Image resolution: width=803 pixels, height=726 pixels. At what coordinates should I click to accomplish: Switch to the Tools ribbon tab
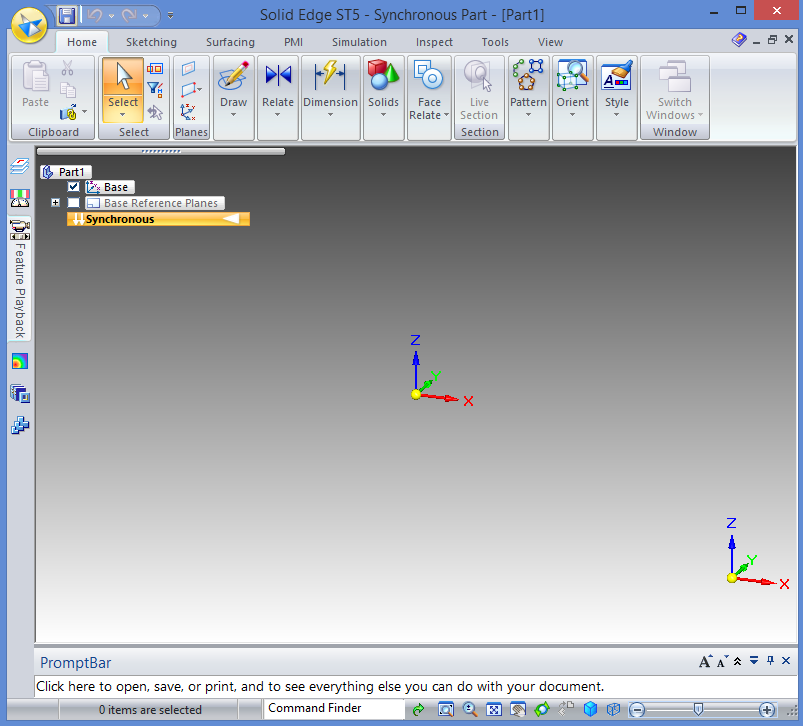point(495,42)
